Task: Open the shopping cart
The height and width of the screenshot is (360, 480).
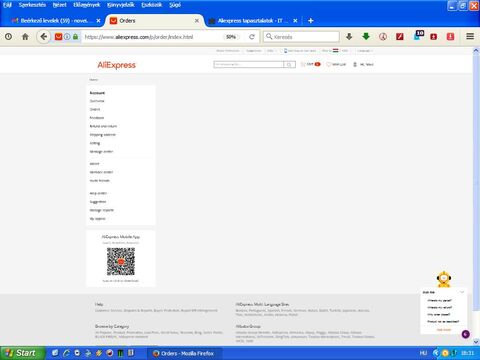Action: click(310, 64)
